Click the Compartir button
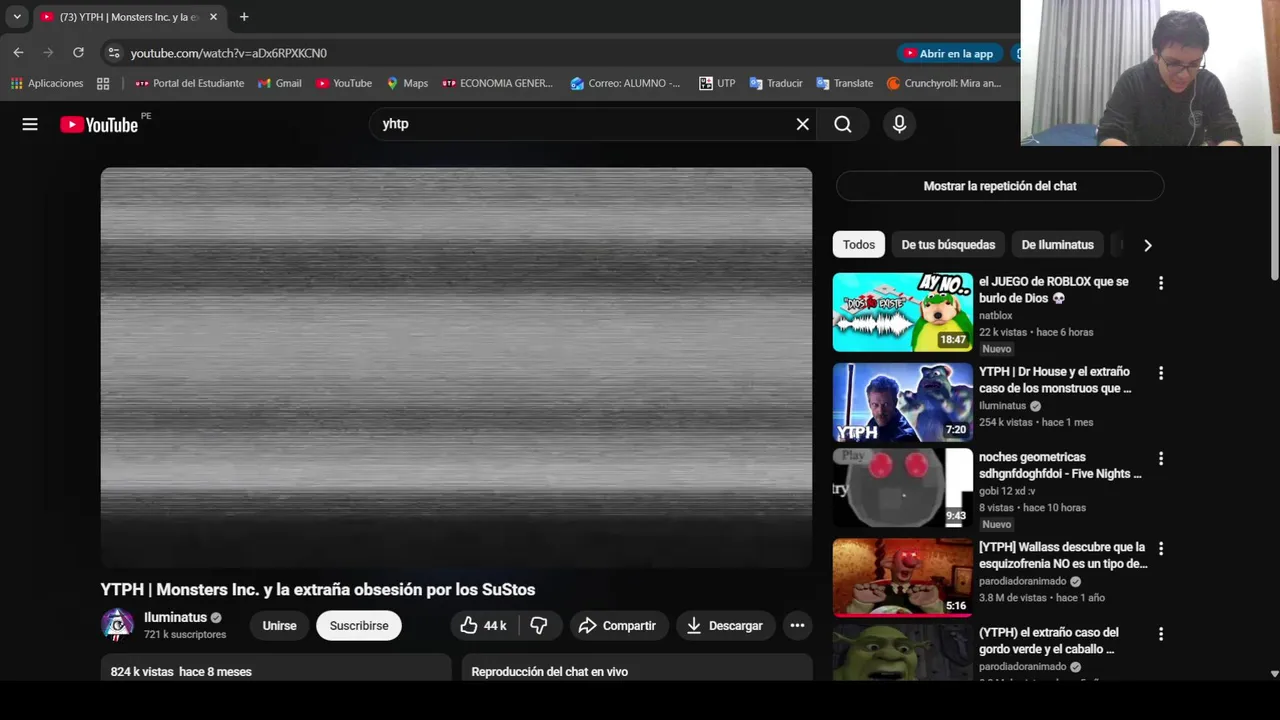This screenshot has height=720, width=1280. click(617, 626)
